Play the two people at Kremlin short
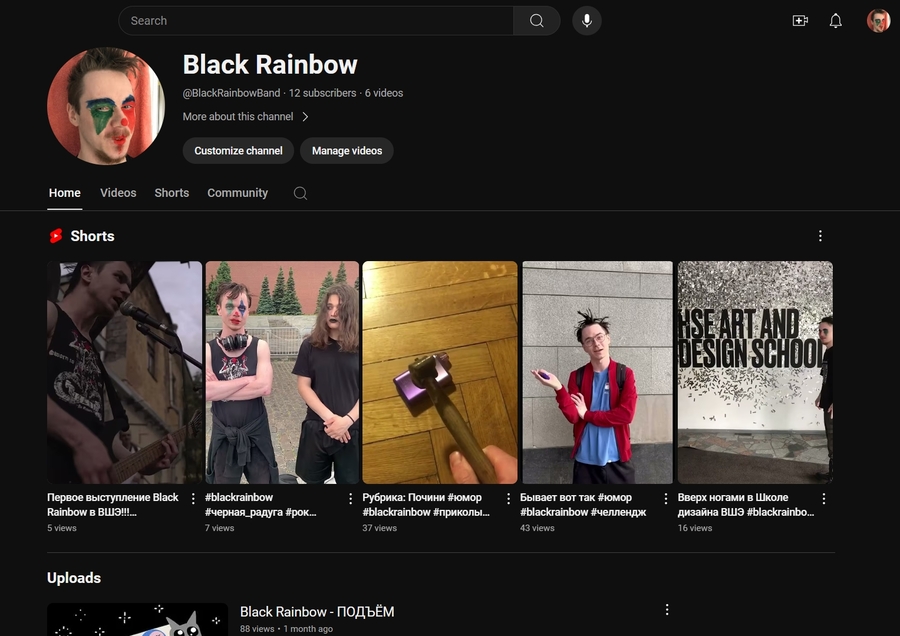The image size is (900, 636). coord(282,372)
